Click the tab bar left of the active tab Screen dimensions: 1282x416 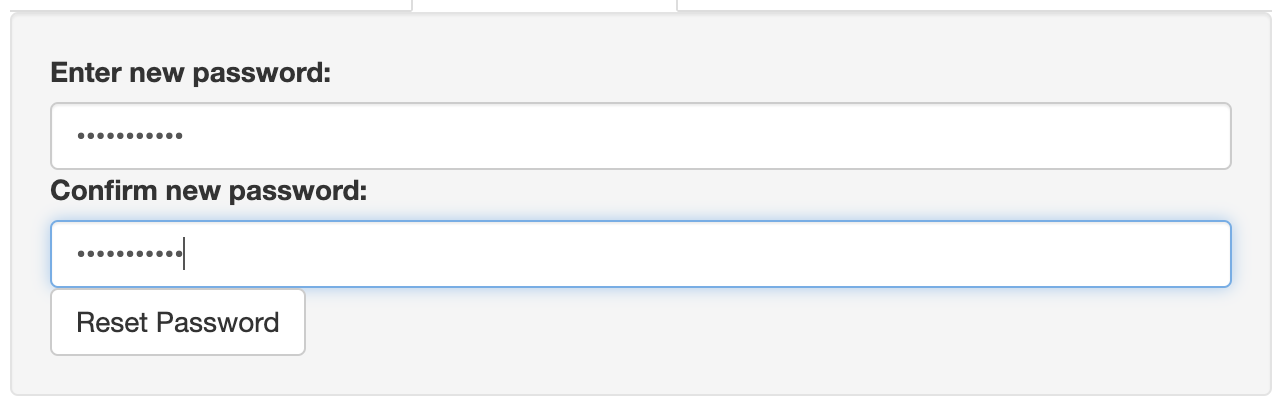pyautogui.click(x=200, y=5)
